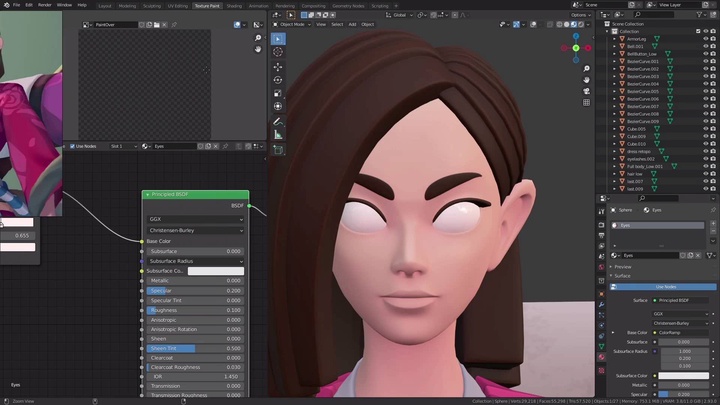Toggle Use Nodes checkbox in node editor

[x=72, y=146]
